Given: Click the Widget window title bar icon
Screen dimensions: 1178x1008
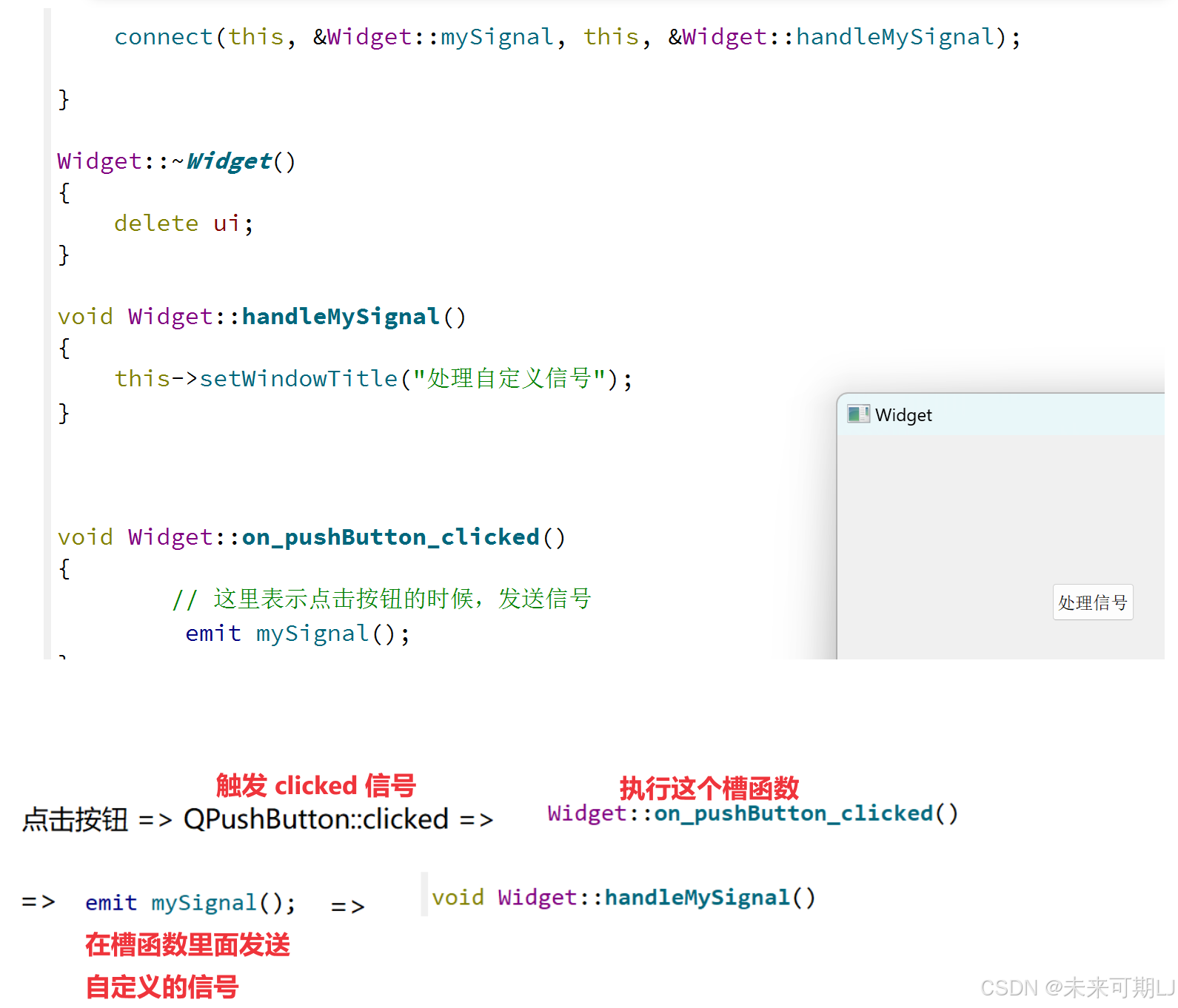Looking at the screenshot, I should click(x=858, y=414).
